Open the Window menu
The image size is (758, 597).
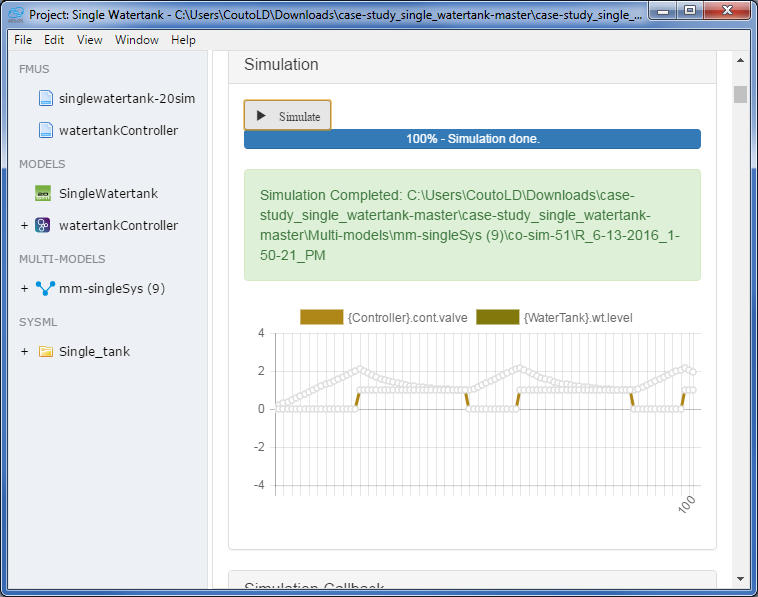click(x=136, y=40)
